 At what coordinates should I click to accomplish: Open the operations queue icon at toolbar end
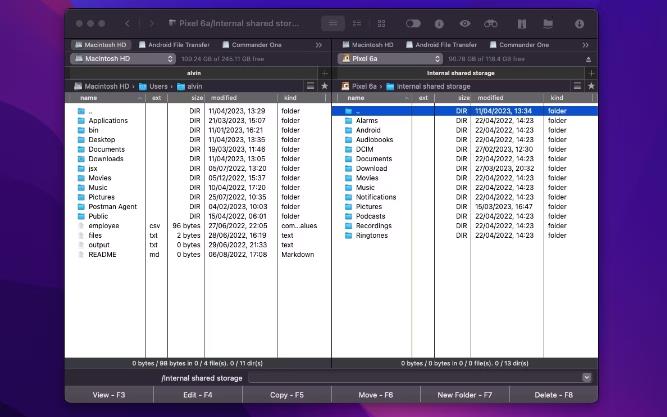pos(579,24)
